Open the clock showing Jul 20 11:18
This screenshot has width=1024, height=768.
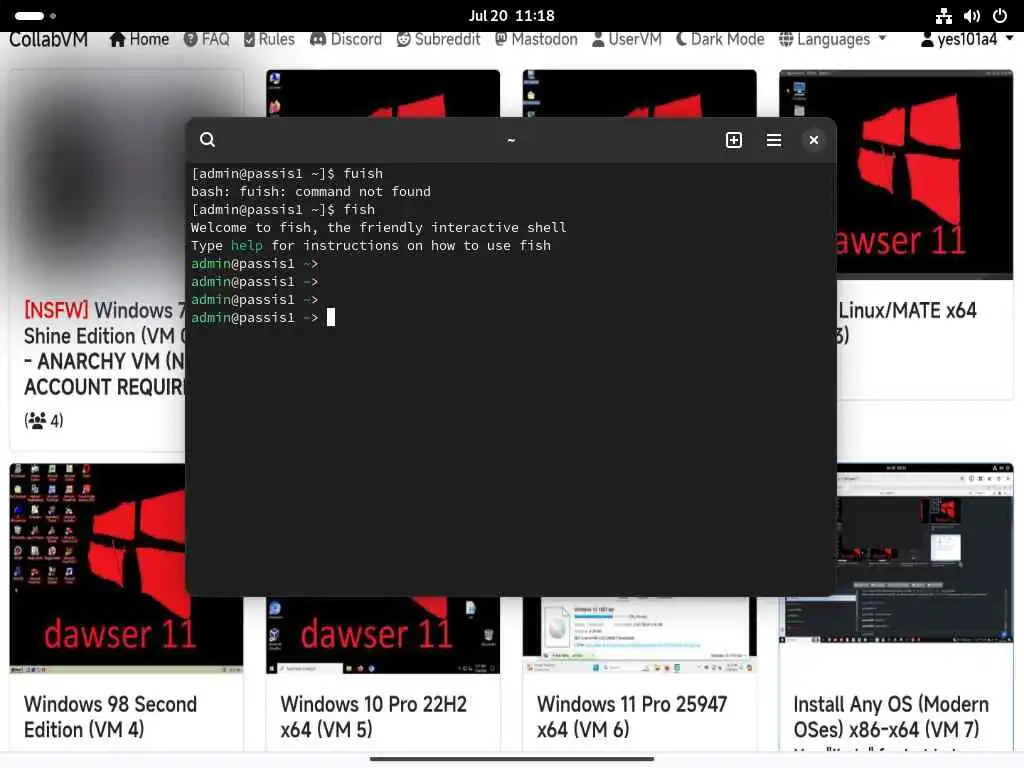pyautogui.click(x=511, y=16)
